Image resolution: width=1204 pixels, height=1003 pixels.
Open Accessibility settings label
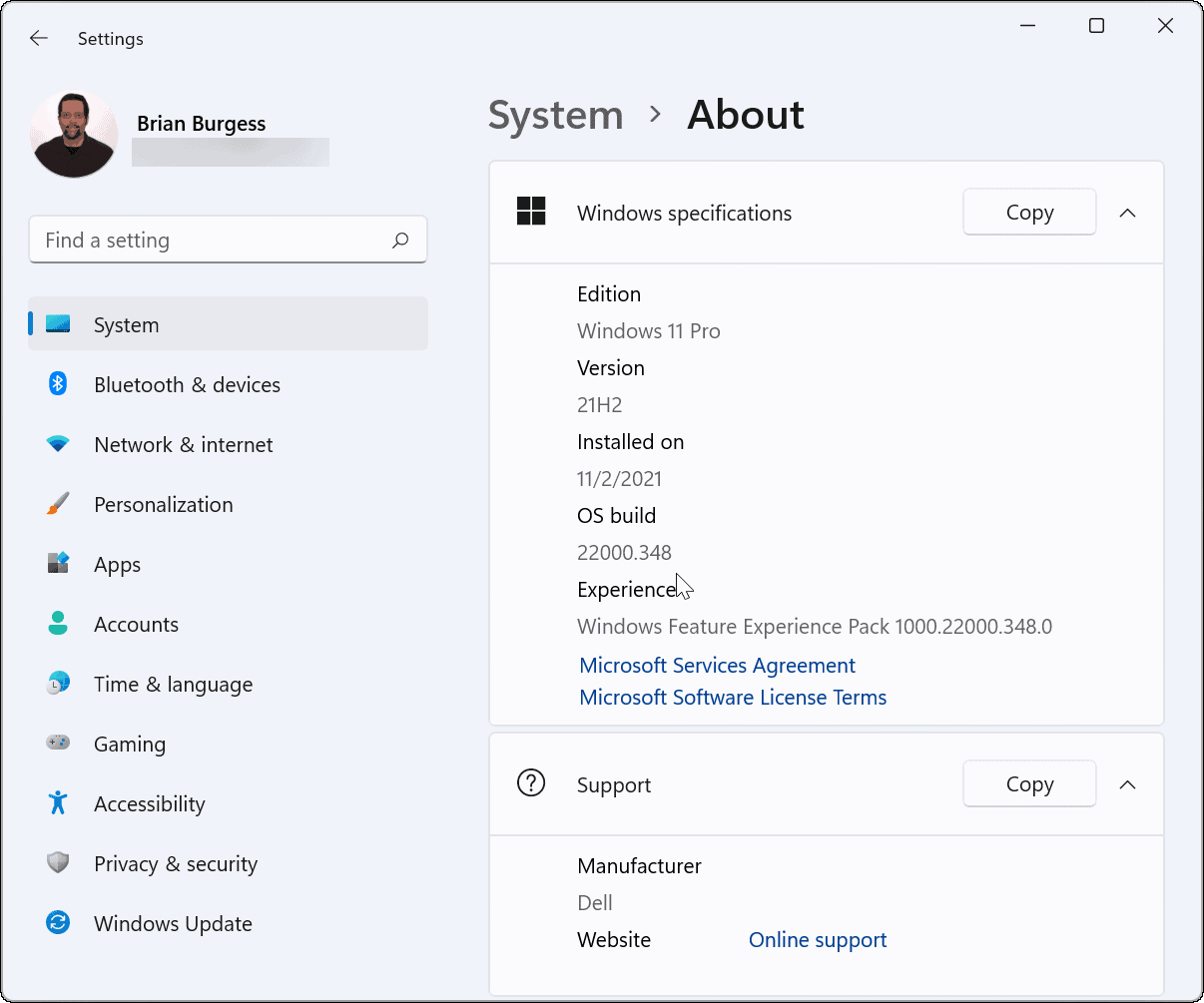(150, 804)
